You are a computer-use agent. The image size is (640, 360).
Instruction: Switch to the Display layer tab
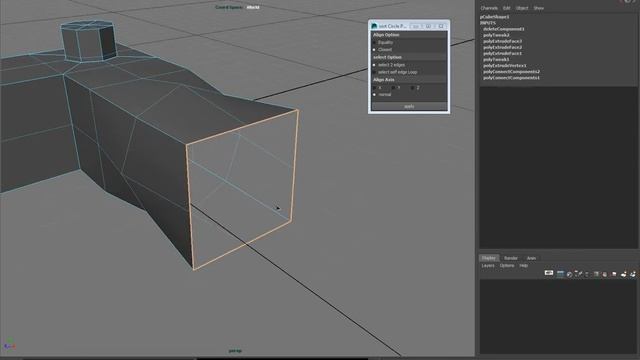point(489,258)
